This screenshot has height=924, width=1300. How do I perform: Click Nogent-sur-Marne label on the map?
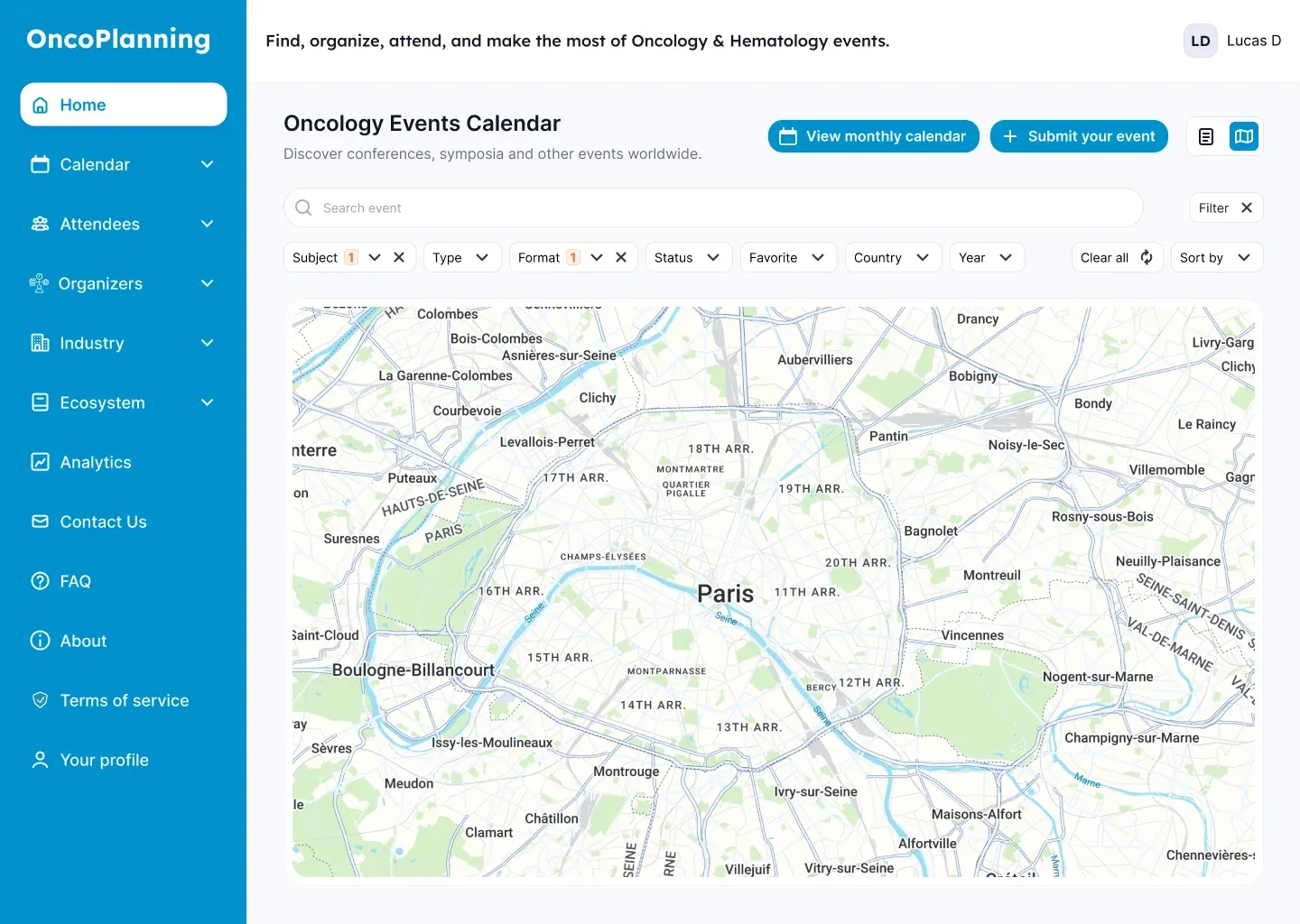click(x=1098, y=677)
